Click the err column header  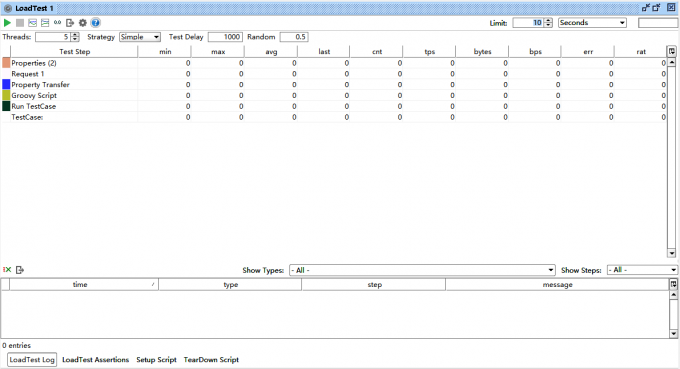pyautogui.click(x=588, y=52)
